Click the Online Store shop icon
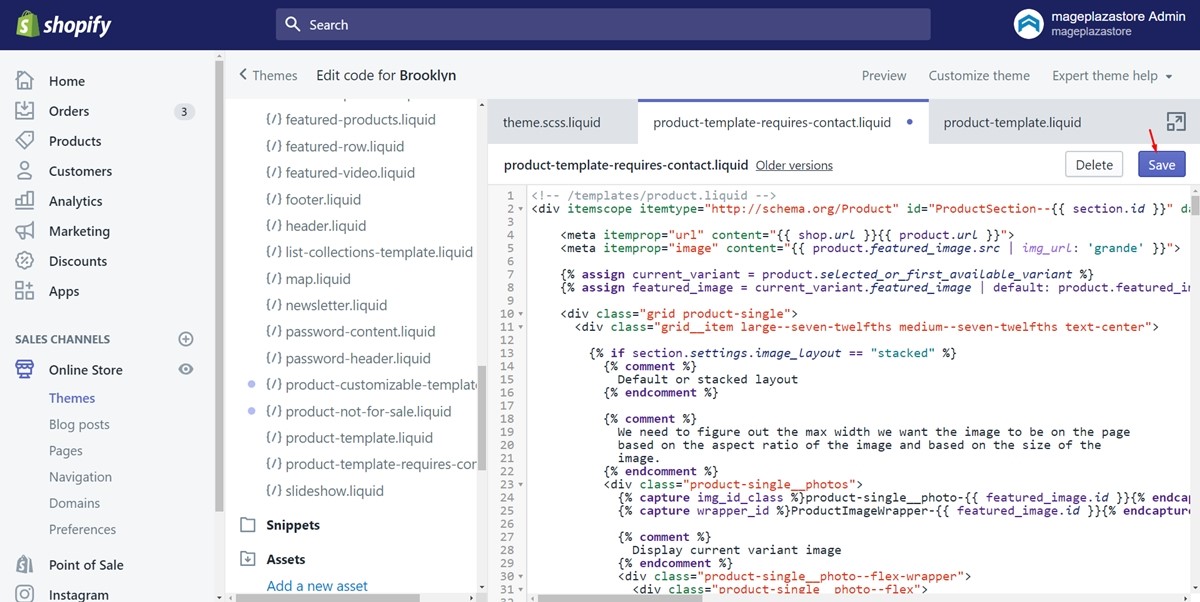Screen dimensions: 1200x602 [25, 370]
